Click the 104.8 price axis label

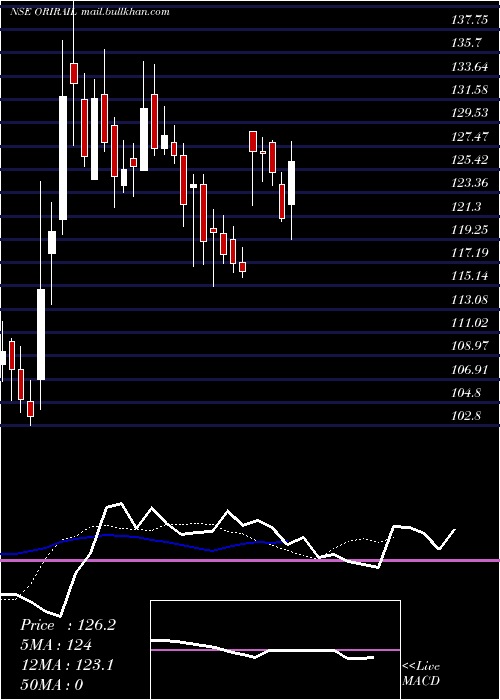pyautogui.click(x=466, y=393)
